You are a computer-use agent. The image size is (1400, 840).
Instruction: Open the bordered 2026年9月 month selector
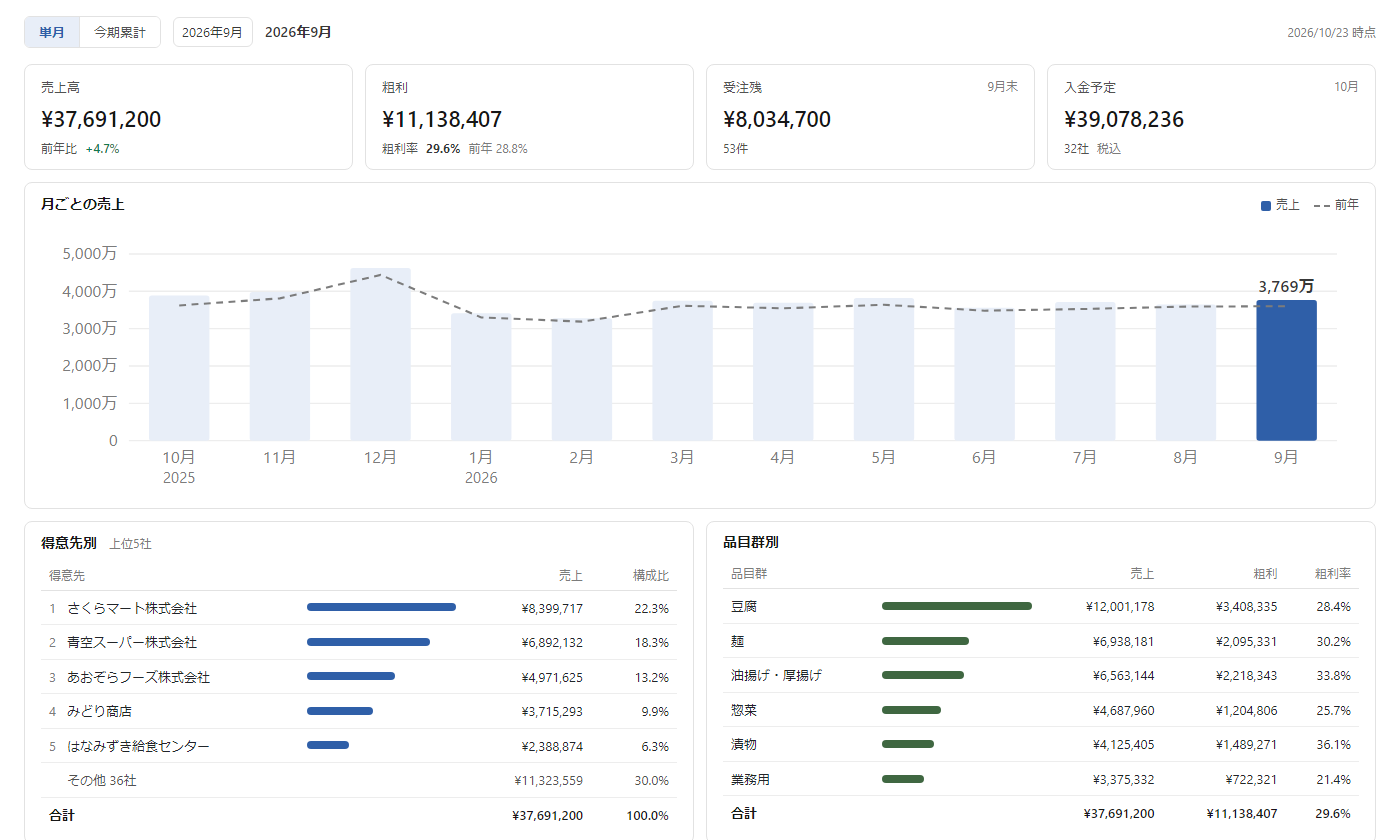pyautogui.click(x=212, y=32)
